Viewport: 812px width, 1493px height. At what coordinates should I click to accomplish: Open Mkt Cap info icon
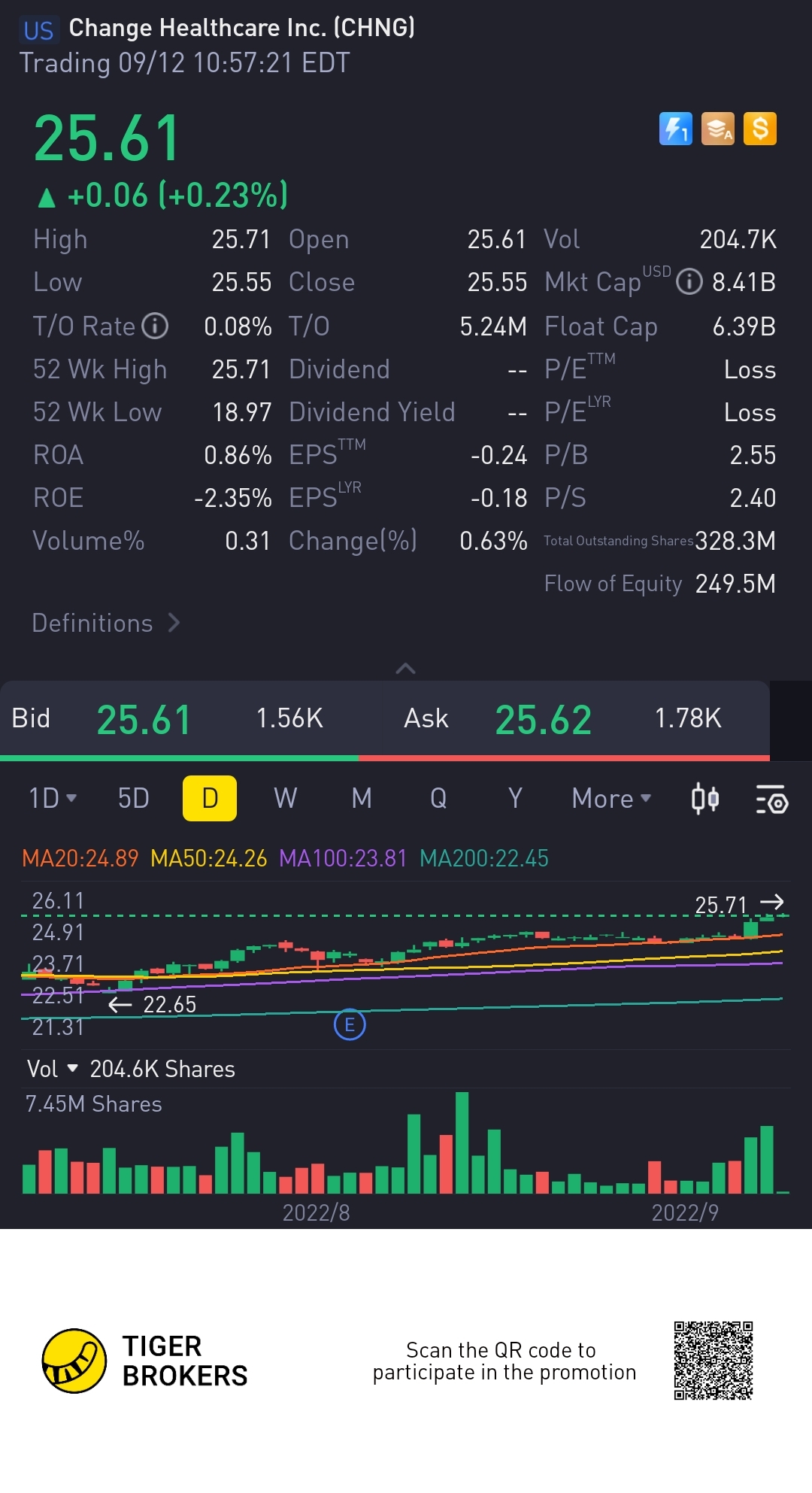coord(689,282)
